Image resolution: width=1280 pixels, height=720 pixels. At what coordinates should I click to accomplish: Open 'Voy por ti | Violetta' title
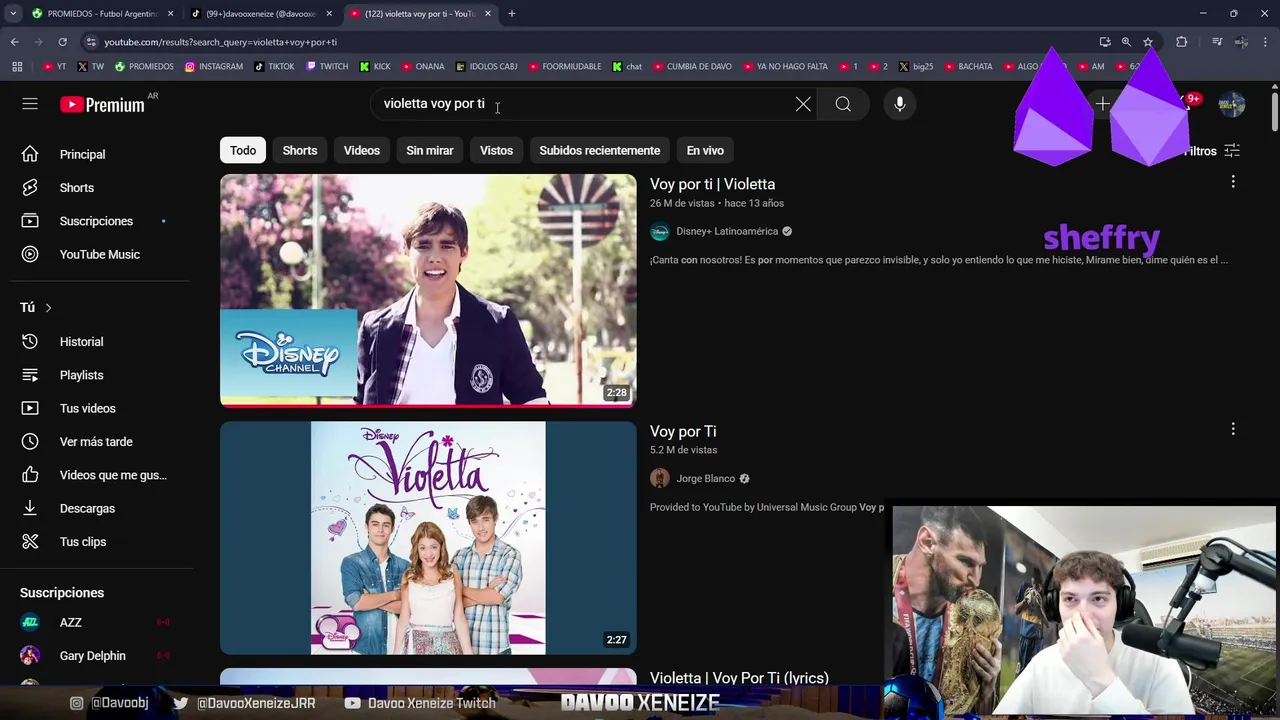(712, 184)
